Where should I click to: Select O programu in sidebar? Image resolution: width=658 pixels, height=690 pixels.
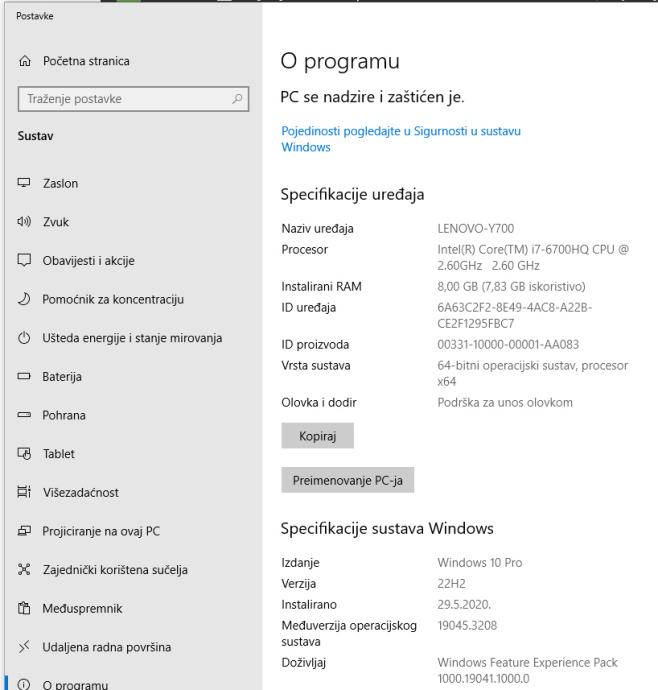coord(75,685)
